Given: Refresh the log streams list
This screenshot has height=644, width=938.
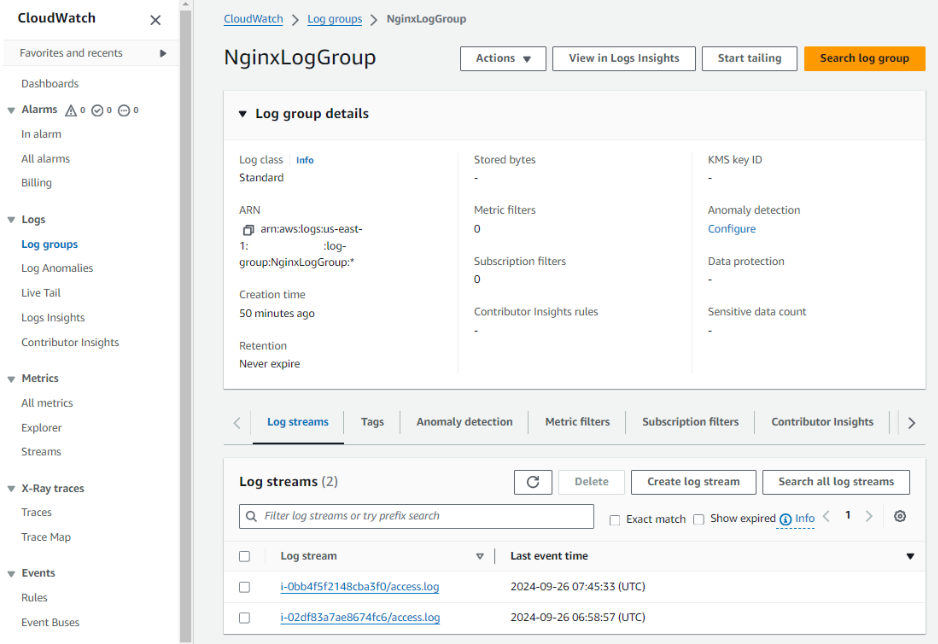Looking at the screenshot, I should [x=533, y=482].
